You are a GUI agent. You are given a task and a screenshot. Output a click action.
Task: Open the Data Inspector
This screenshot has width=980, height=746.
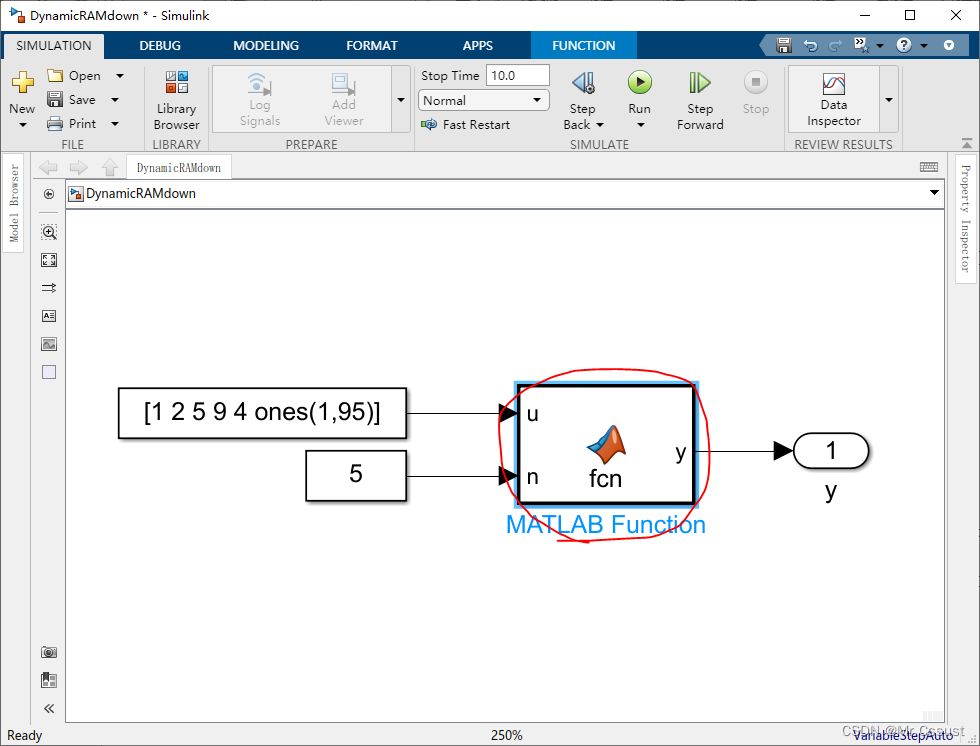click(834, 100)
